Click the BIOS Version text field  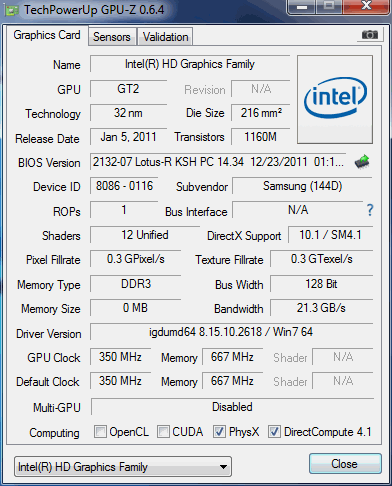click(x=218, y=162)
